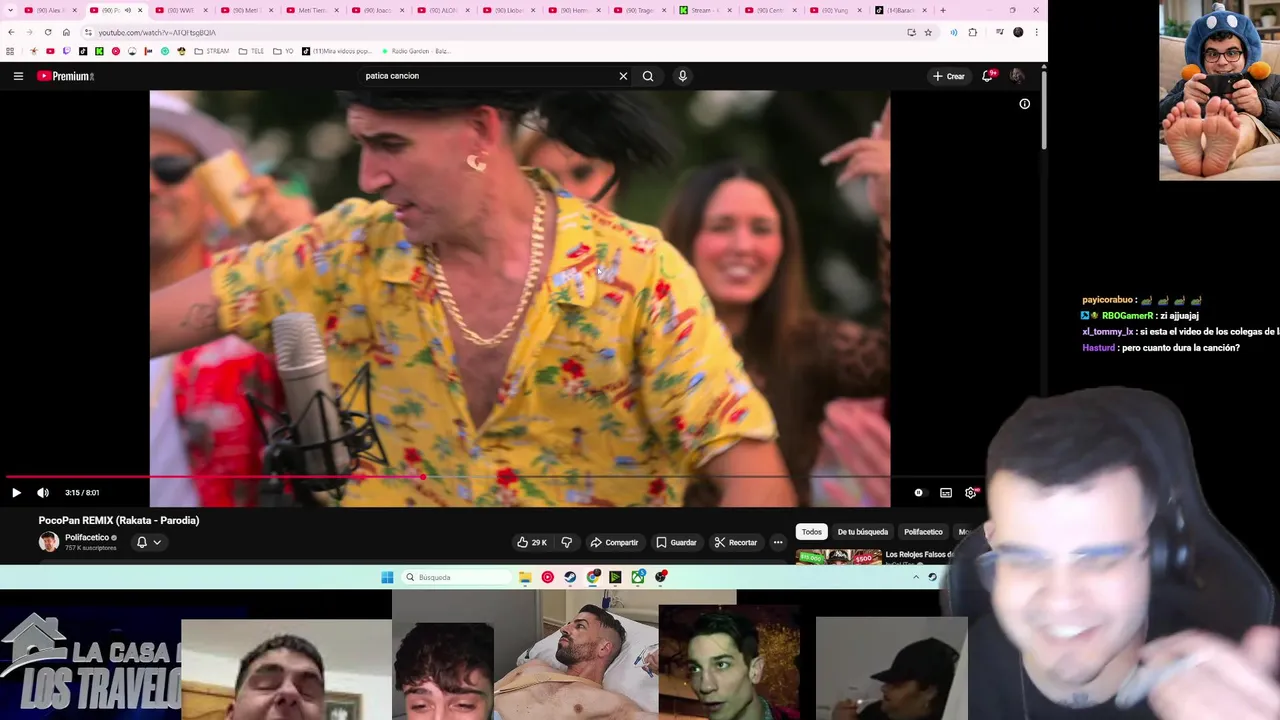This screenshot has width=1280, height=720.
Task: Mute the video volume speaker
Action: point(43,493)
